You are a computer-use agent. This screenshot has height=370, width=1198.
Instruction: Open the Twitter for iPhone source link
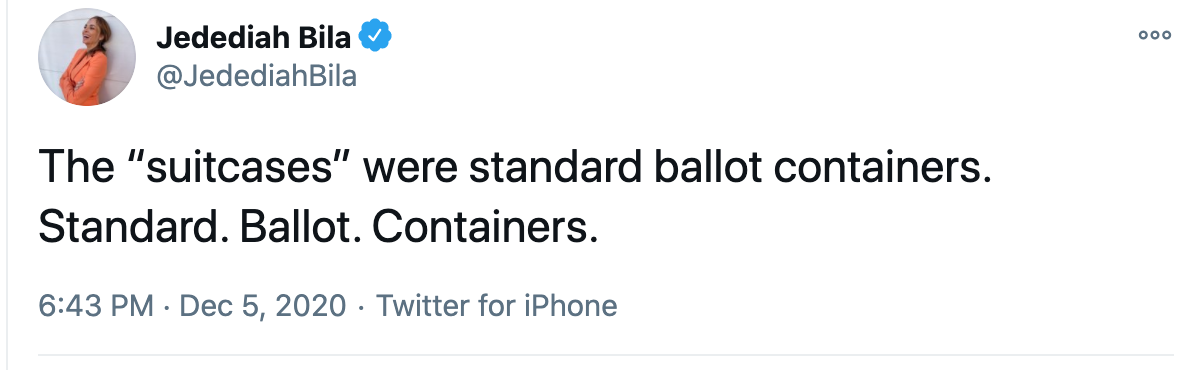click(496, 306)
